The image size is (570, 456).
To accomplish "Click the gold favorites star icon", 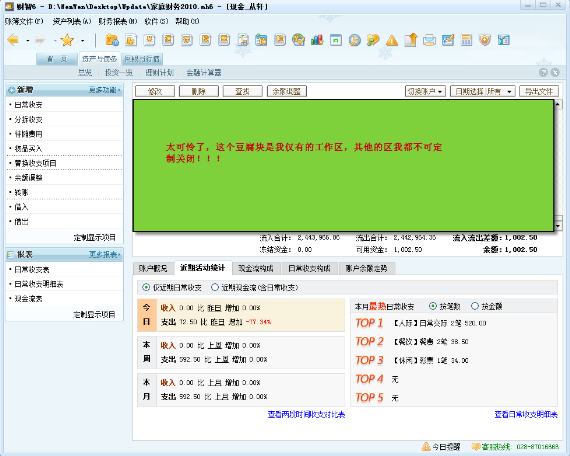I will point(67,40).
